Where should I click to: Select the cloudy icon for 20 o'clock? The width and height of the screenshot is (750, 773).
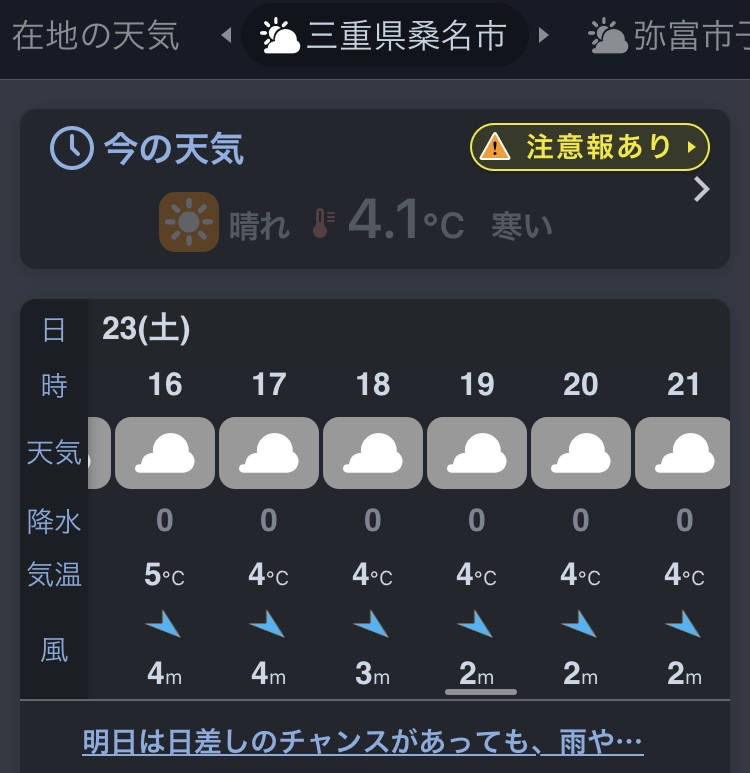(581, 453)
